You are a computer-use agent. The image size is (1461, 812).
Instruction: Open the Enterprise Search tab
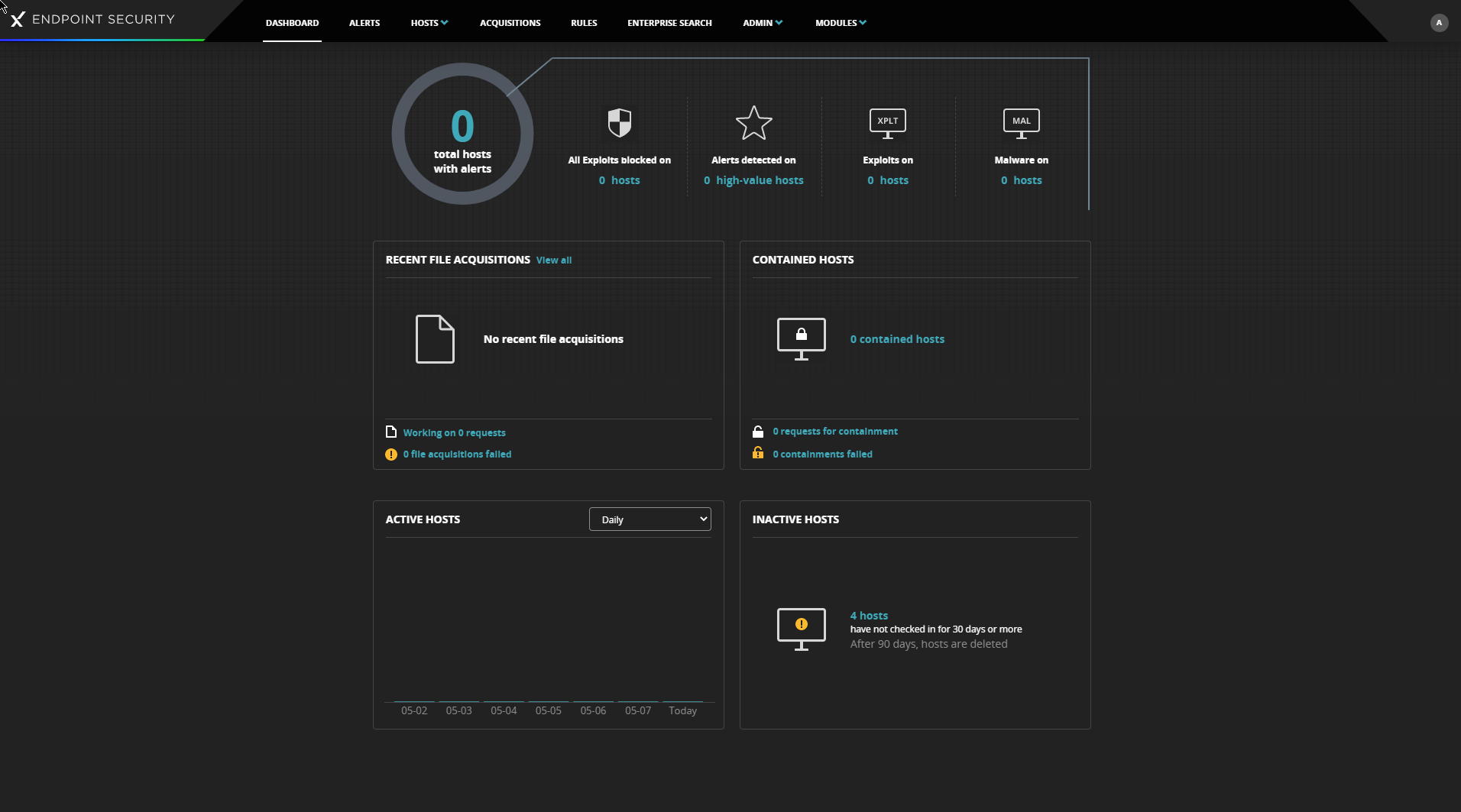669,23
